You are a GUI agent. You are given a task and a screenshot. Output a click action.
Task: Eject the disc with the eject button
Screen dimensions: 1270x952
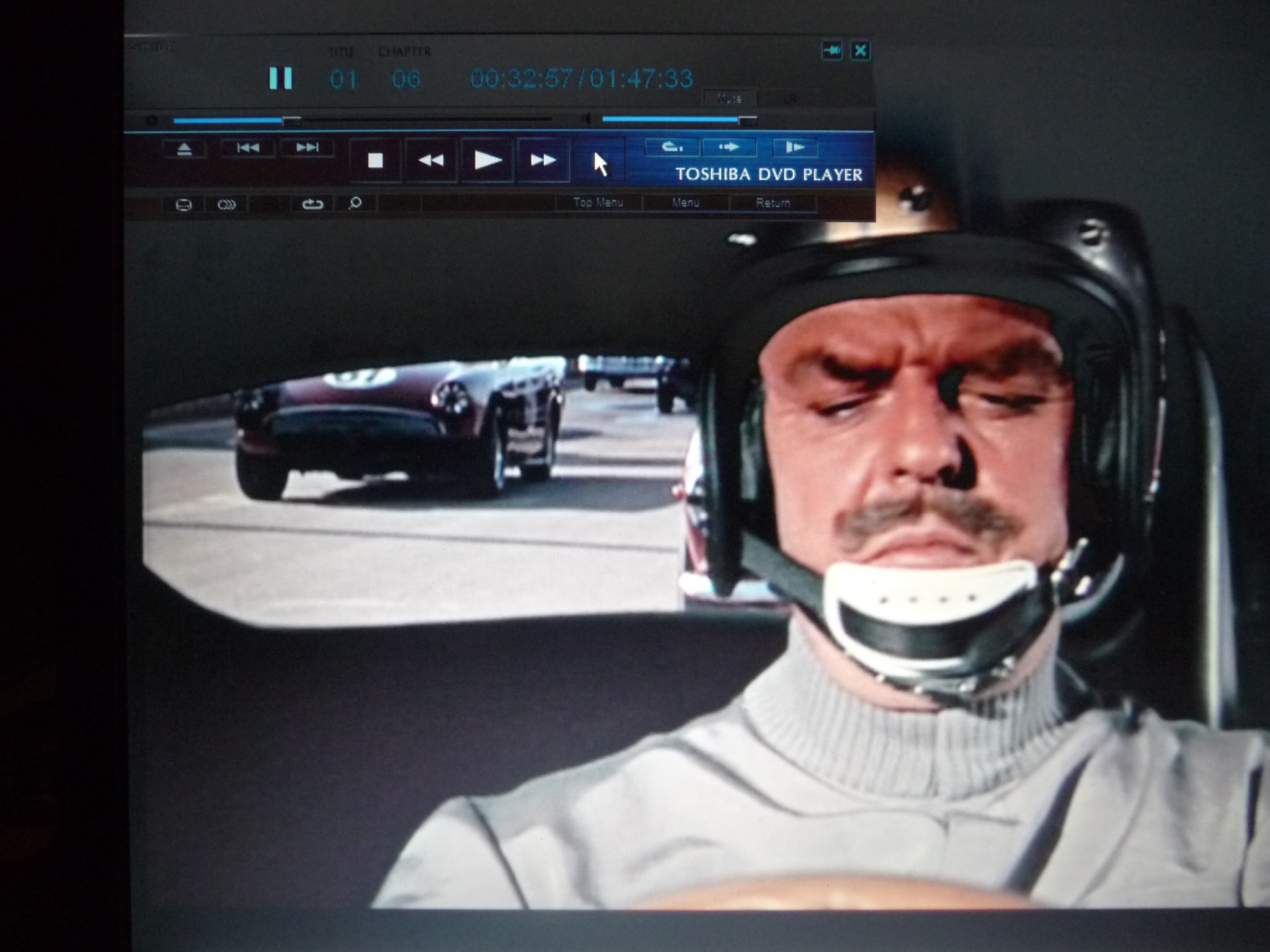click(x=184, y=149)
